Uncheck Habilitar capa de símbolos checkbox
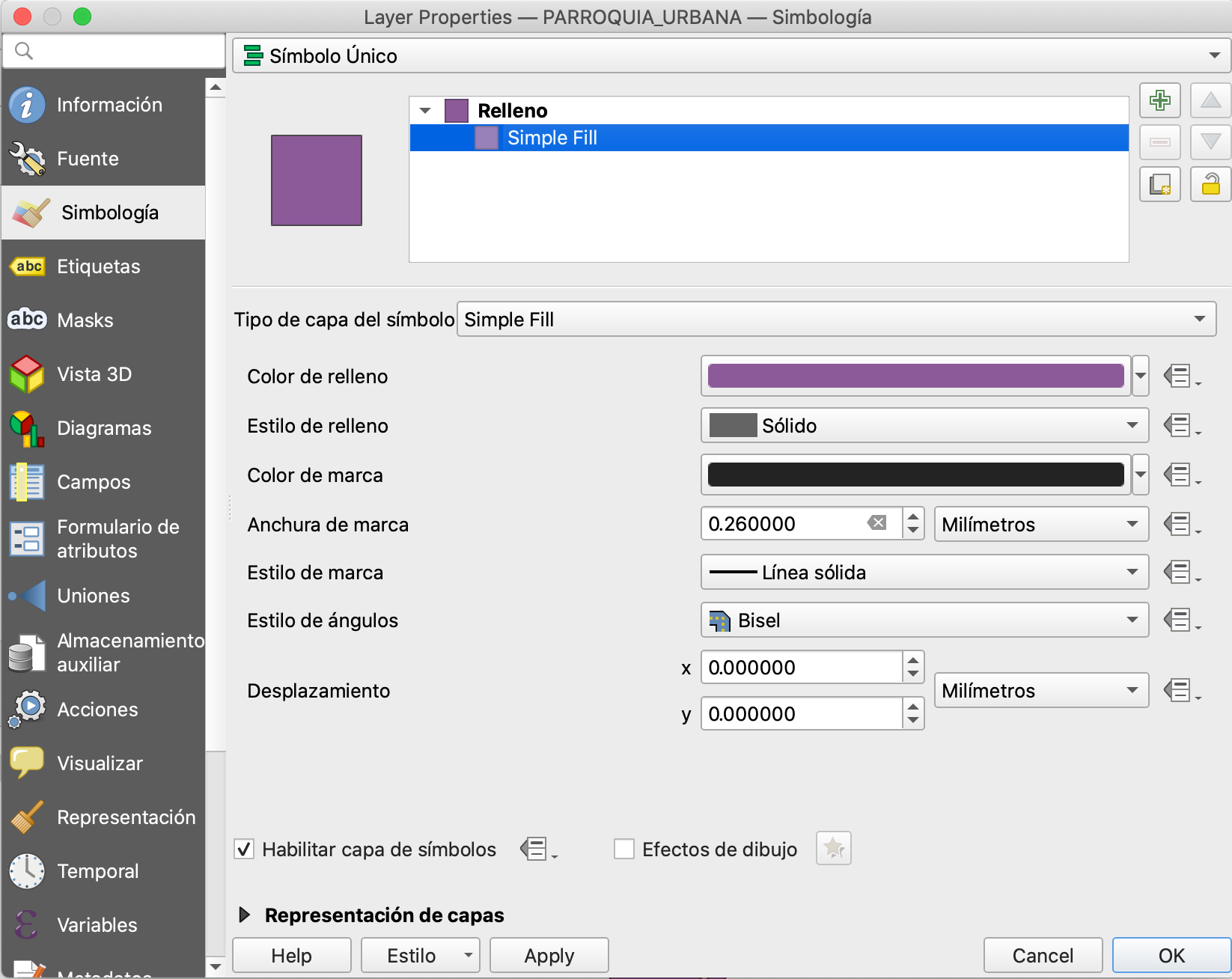1232x979 pixels. 244,849
